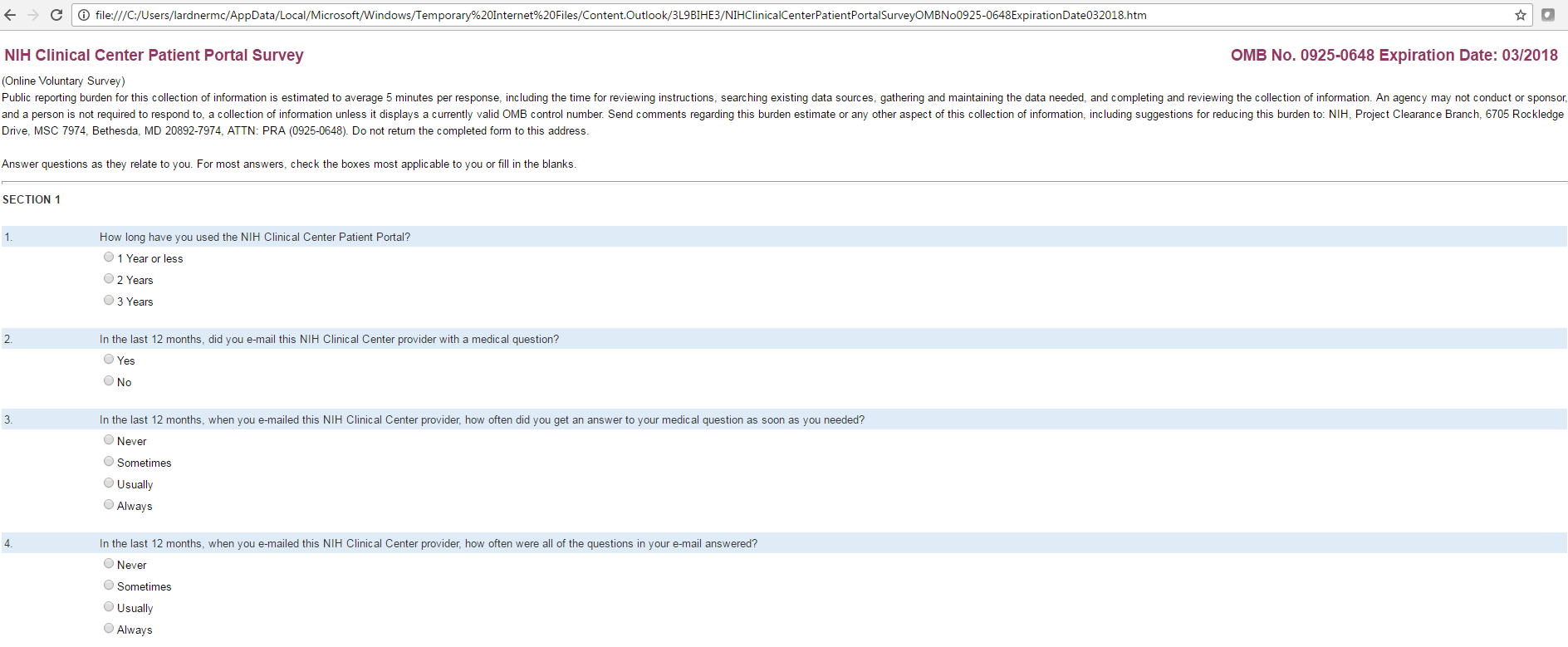Image resolution: width=1568 pixels, height=647 pixels.
Task: Pick the "3 Years" radio option
Action: tap(109, 301)
